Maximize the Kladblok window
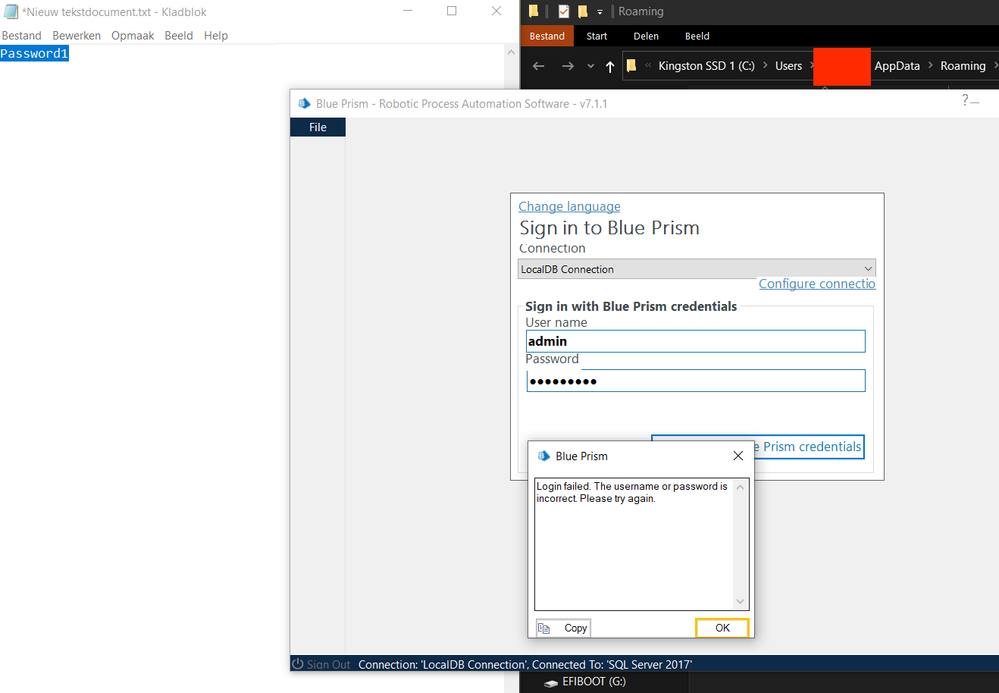 click(x=452, y=11)
